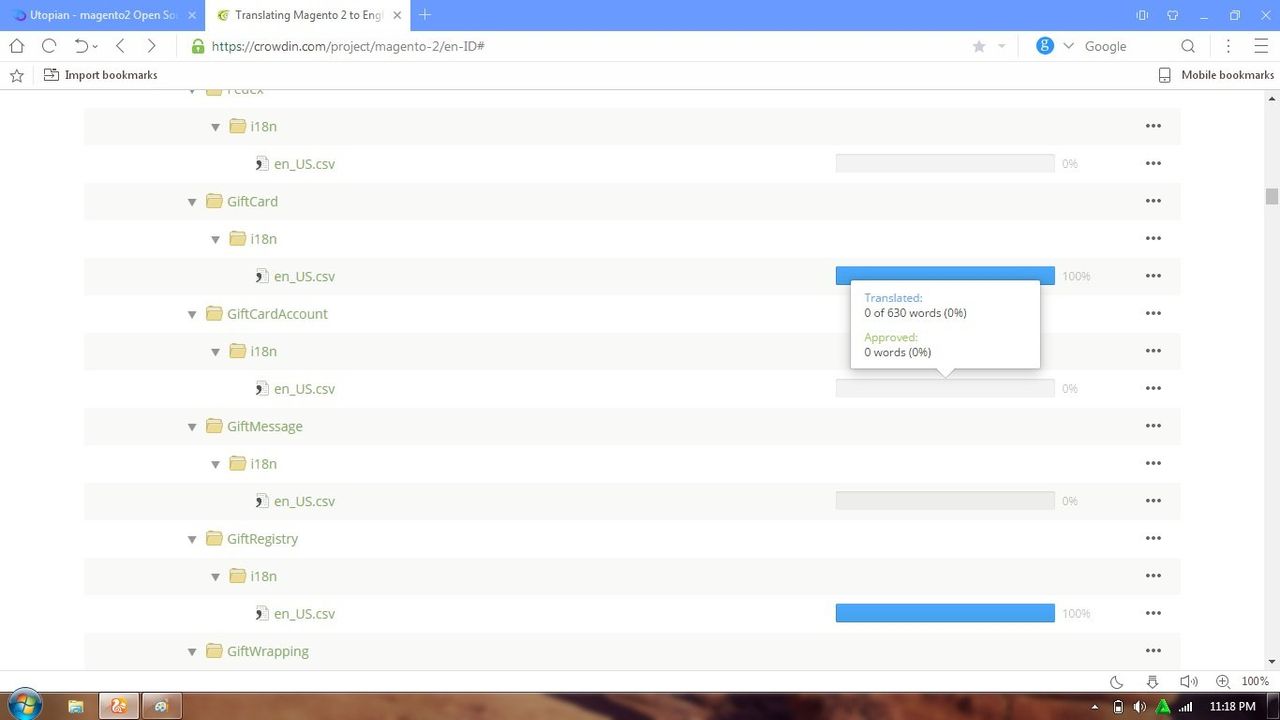Open Import bookmarks
The image size is (1280, 720).
click(x=101, y=75)
